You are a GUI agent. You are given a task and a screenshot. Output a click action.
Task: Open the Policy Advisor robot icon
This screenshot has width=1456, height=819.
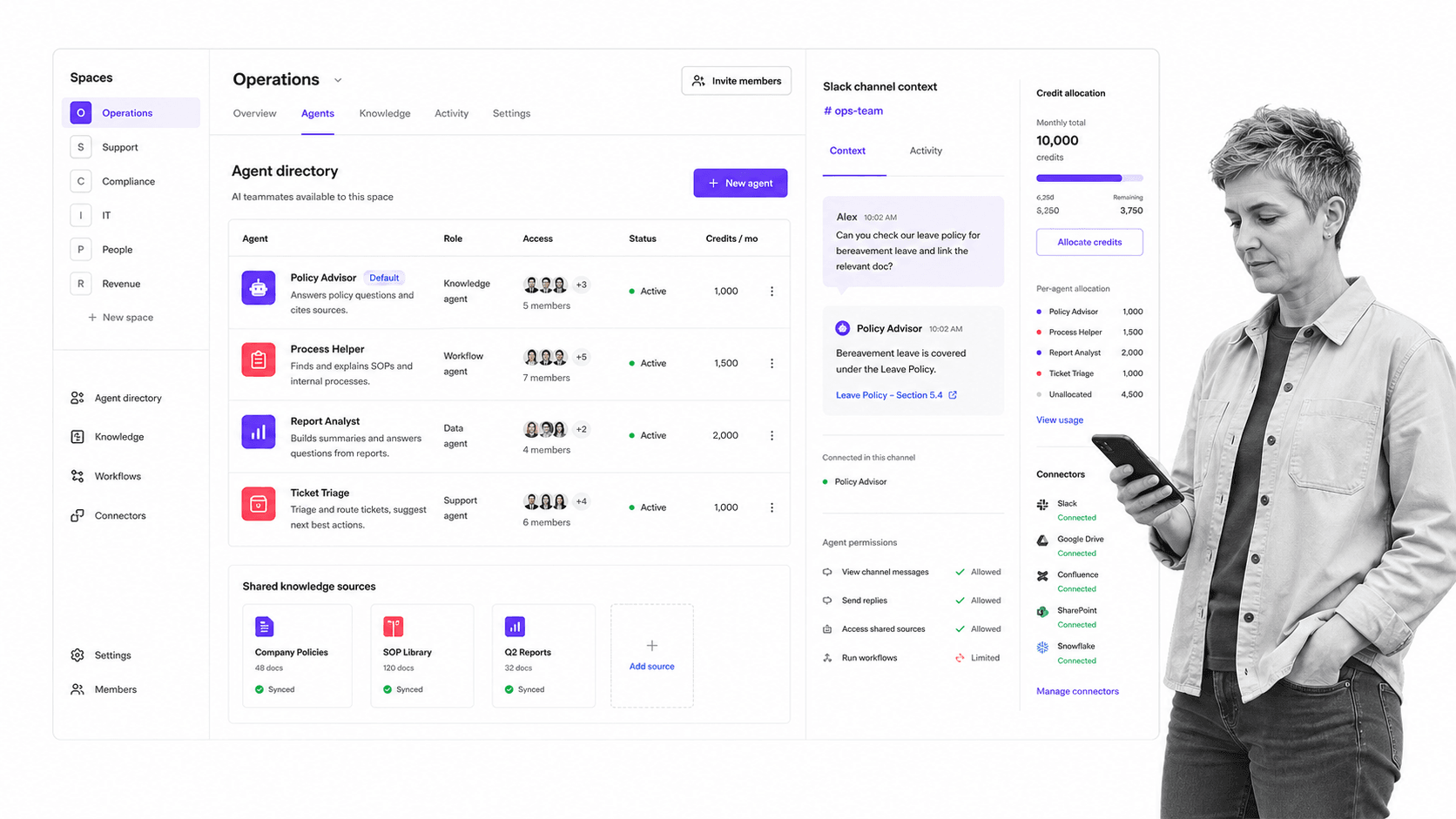click(259, 288)
